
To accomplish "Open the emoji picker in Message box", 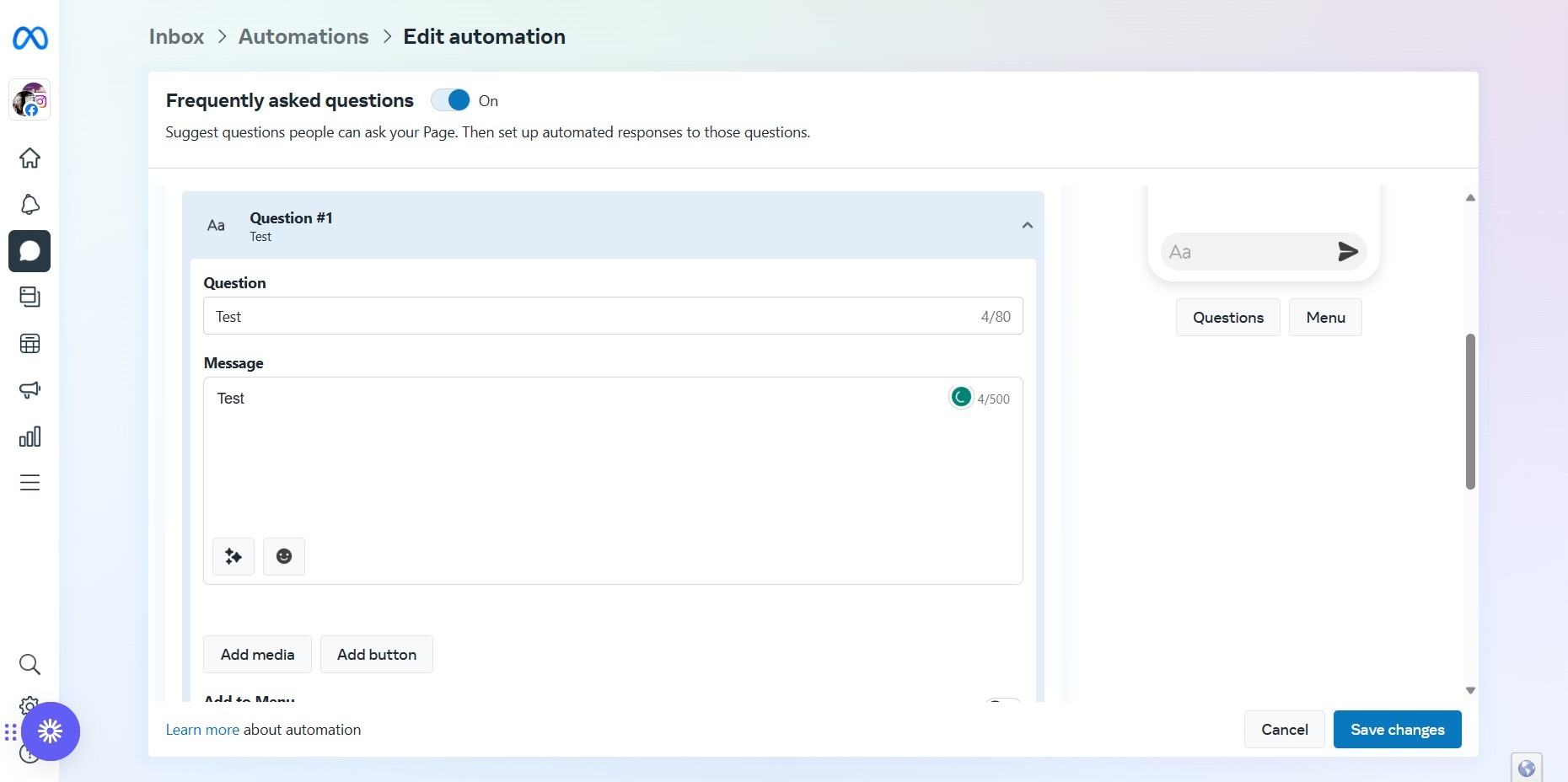I will (284, 556).
